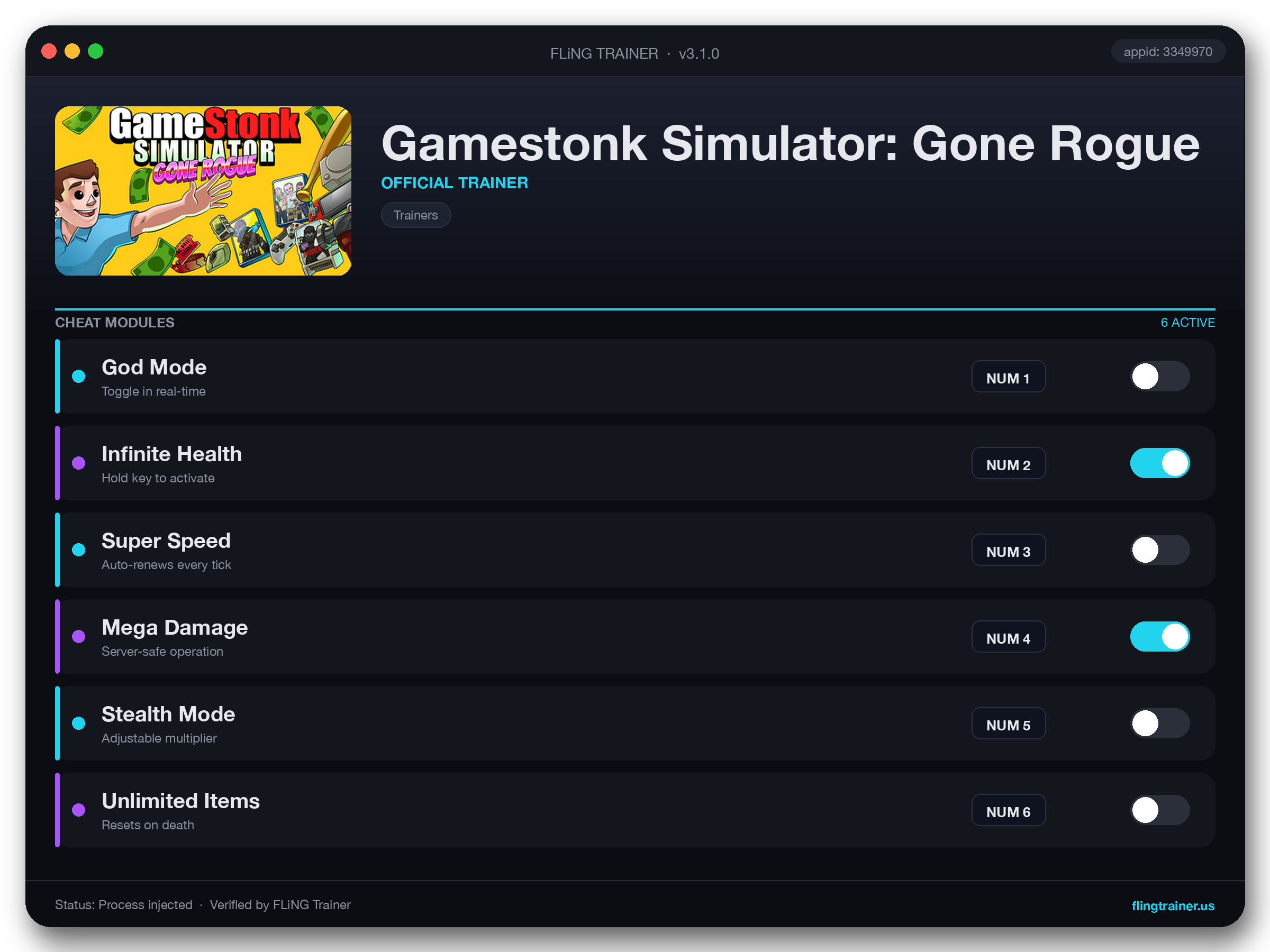Turn off the Mega Damage switch
This screenshot has width=1270, height=952.
[x=1160, y=636]
